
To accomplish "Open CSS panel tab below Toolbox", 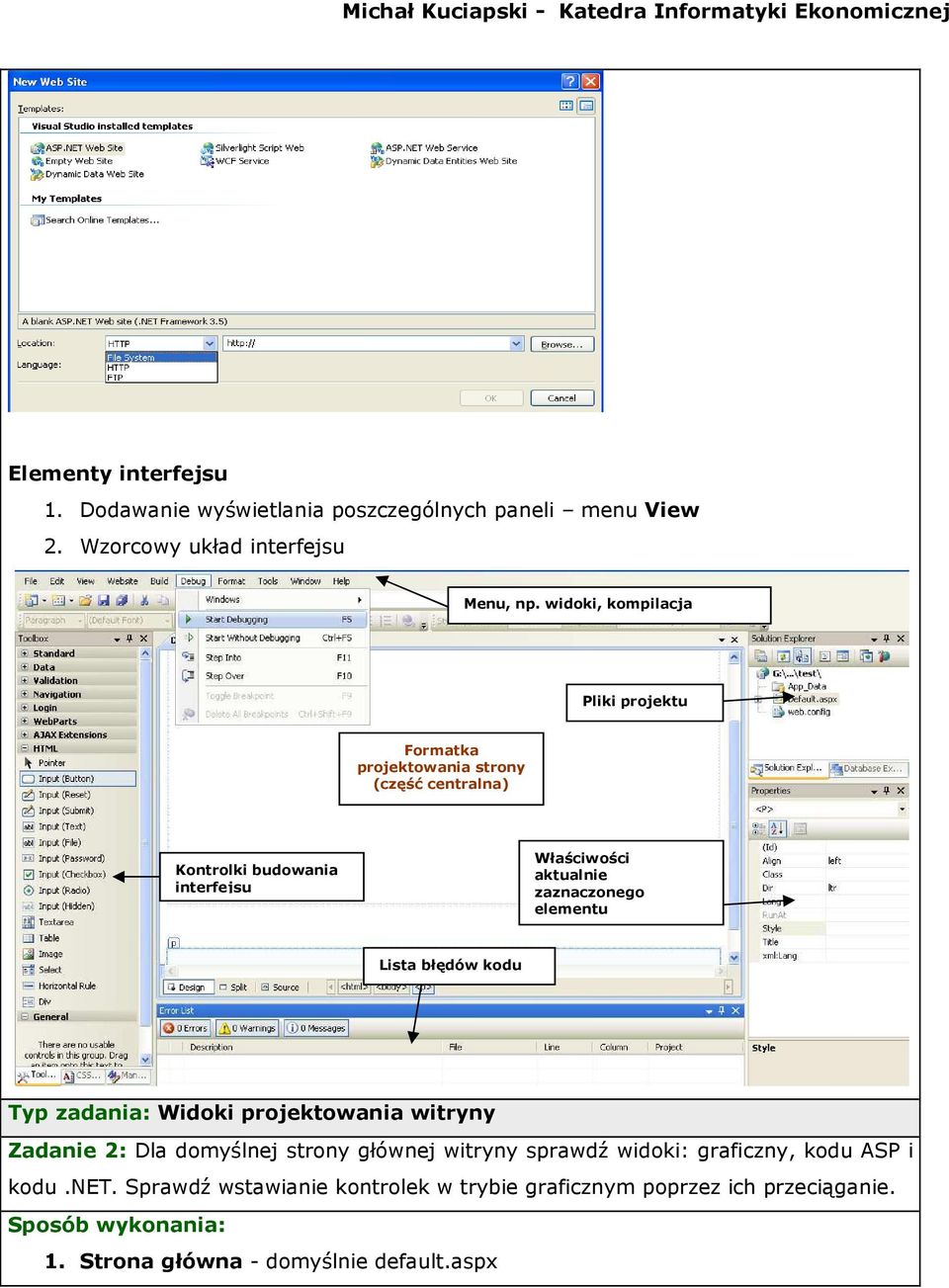I will coord(83,1075).
